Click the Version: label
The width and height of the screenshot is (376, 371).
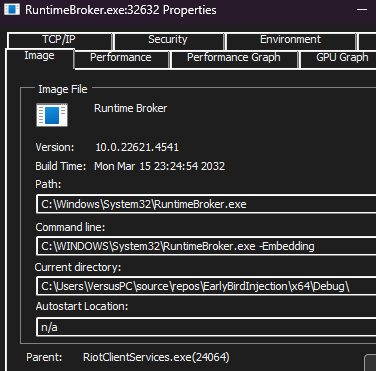pos(55,148)
